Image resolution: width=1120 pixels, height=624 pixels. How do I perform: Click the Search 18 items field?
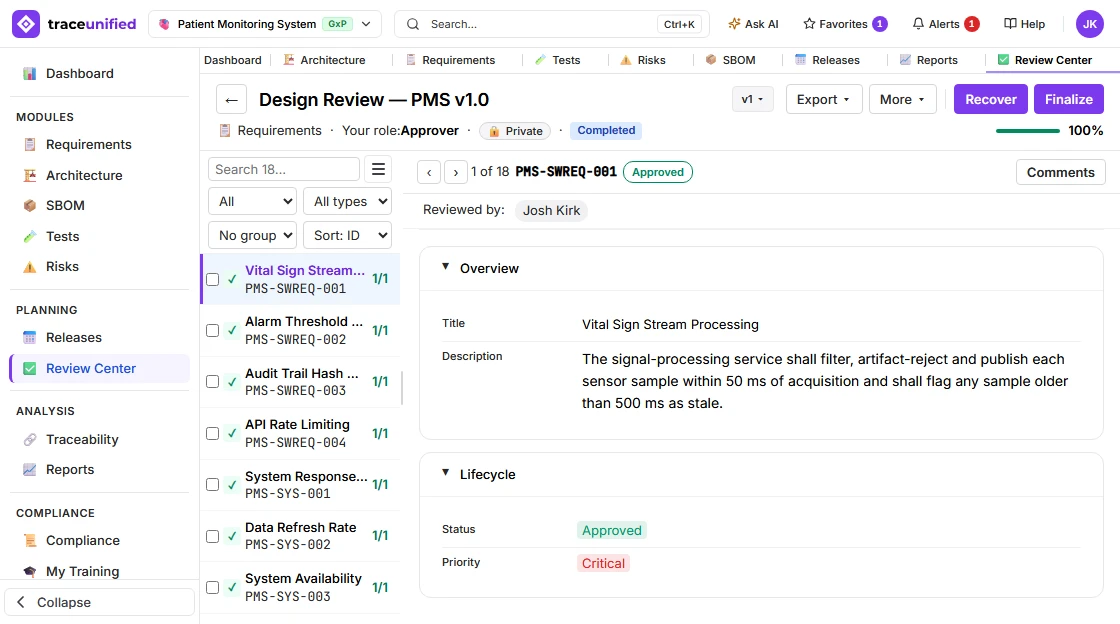click(x=284, y=169)
